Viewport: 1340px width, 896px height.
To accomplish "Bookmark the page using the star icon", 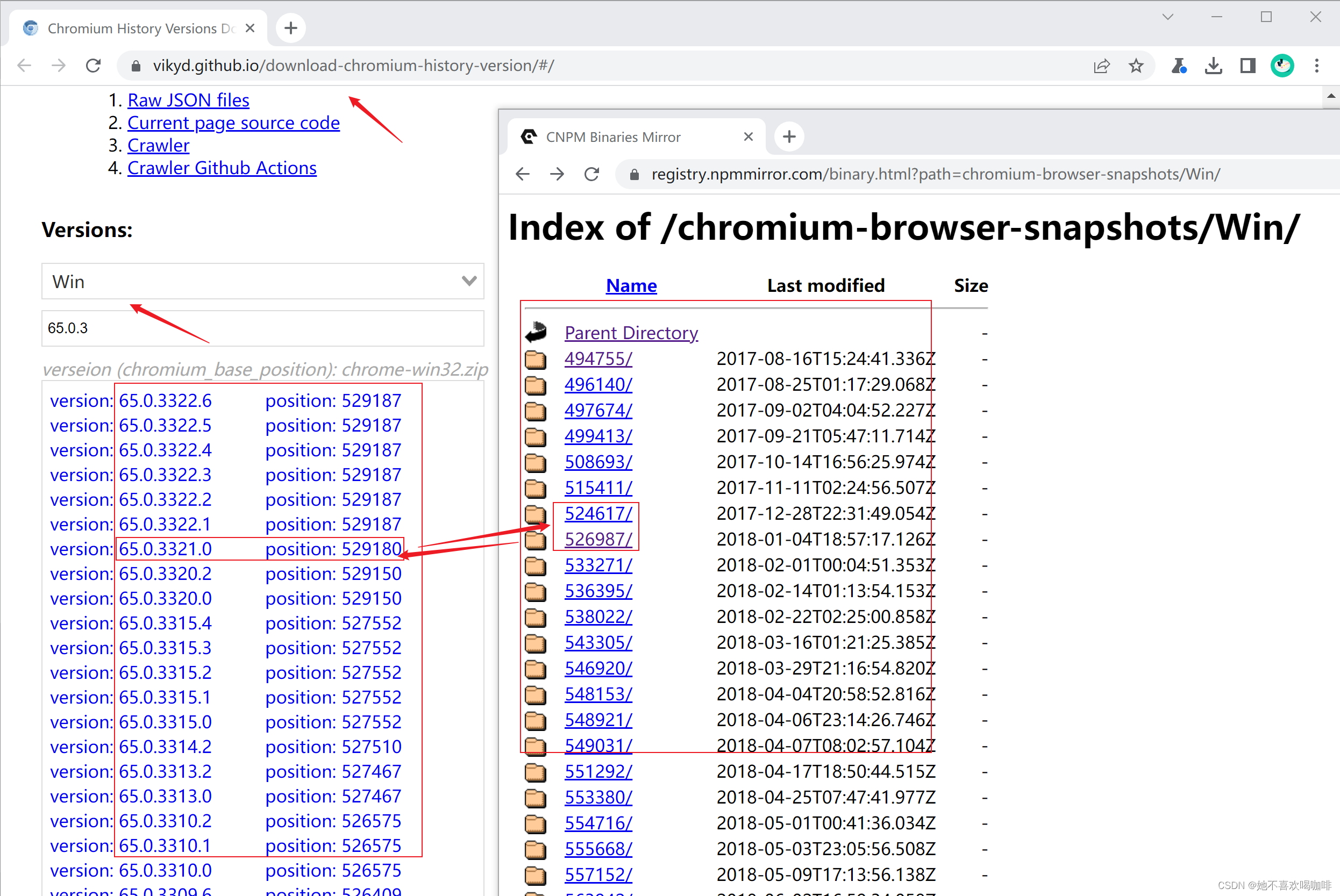I will tap(1136, 65).
